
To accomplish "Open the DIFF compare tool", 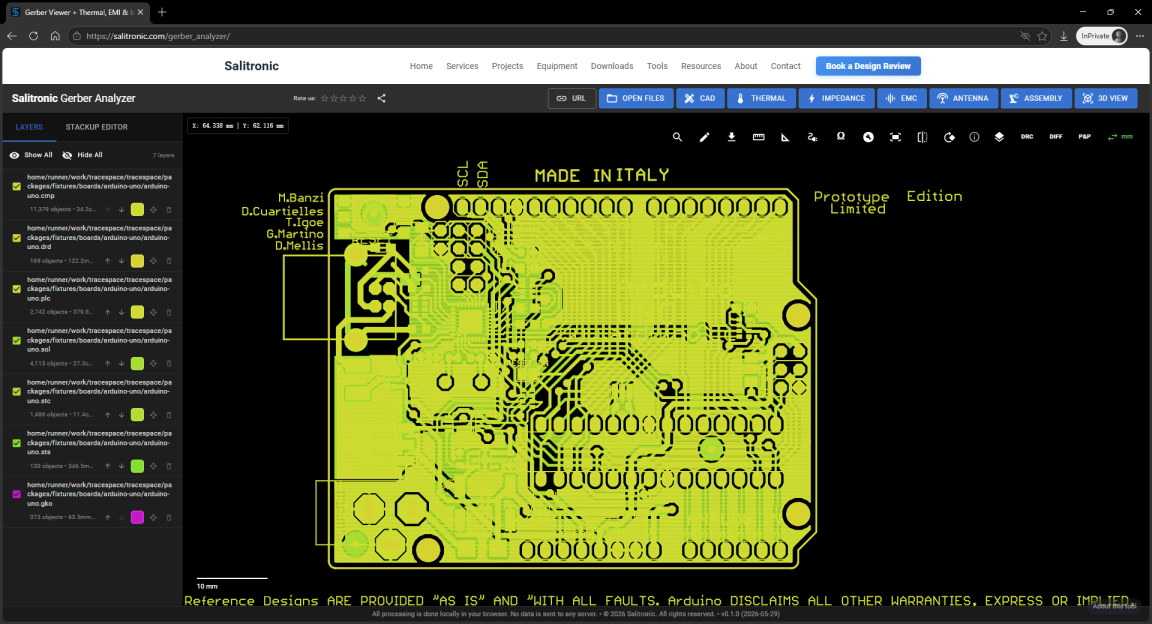I will click(1056, 137).
